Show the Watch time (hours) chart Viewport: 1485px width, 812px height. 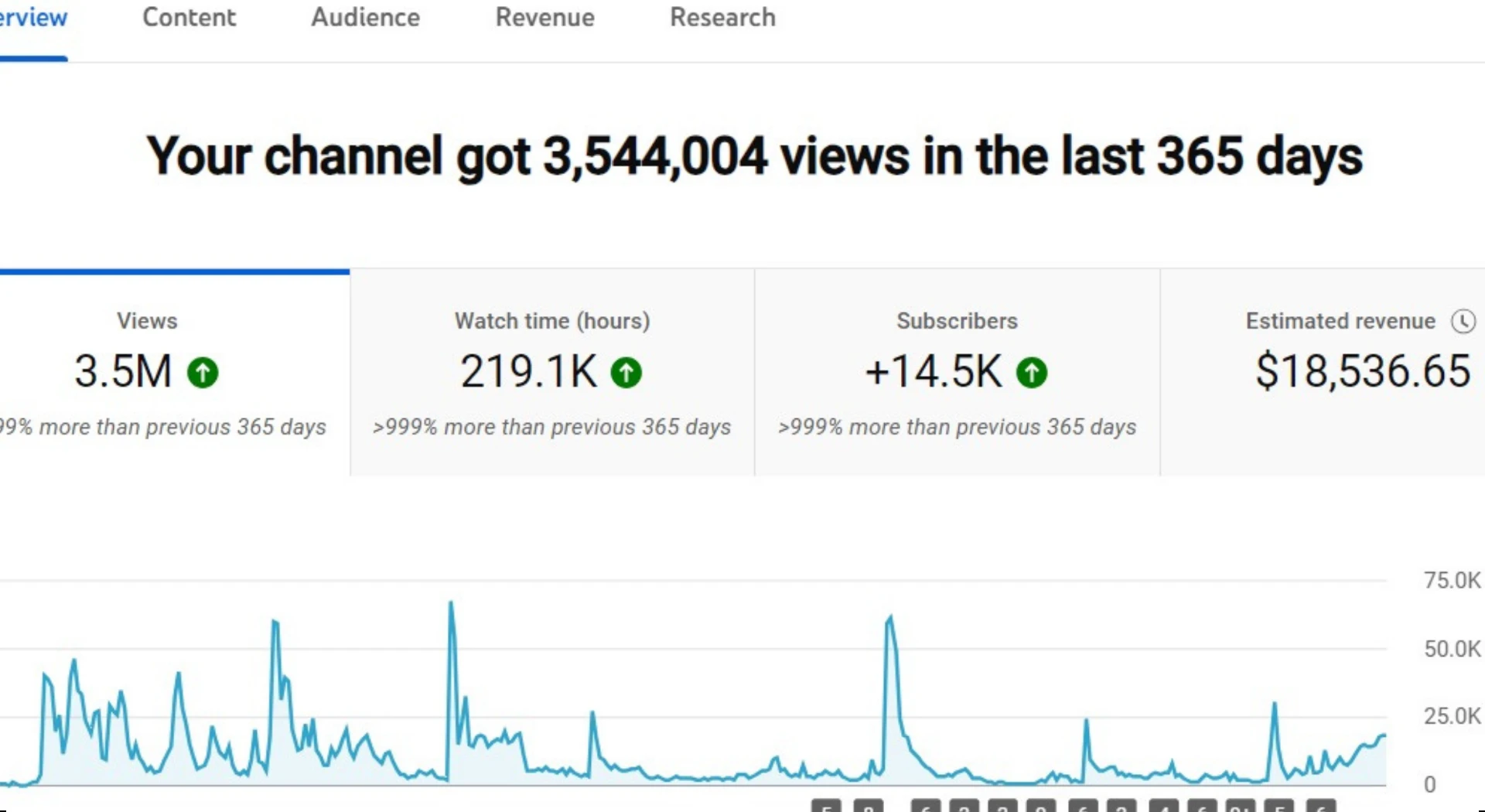552,373
